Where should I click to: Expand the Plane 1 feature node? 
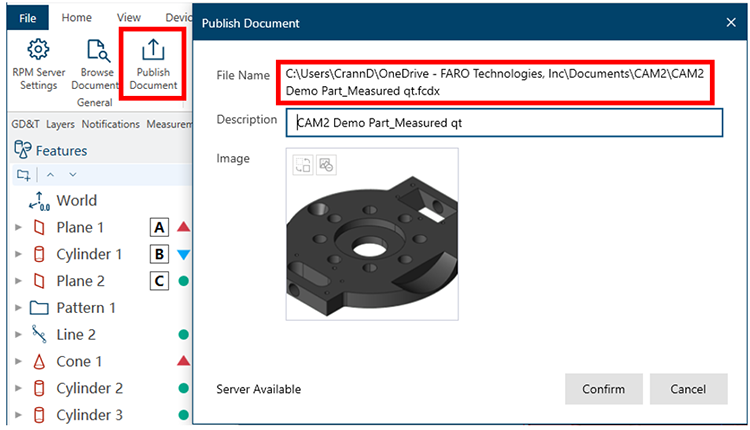pos(17,228)
